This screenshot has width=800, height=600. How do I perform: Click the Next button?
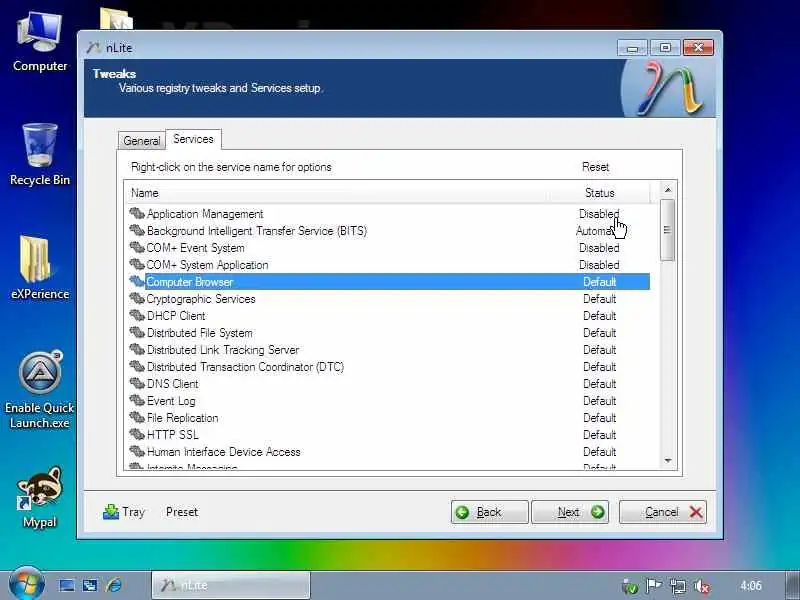pos(570,512)
